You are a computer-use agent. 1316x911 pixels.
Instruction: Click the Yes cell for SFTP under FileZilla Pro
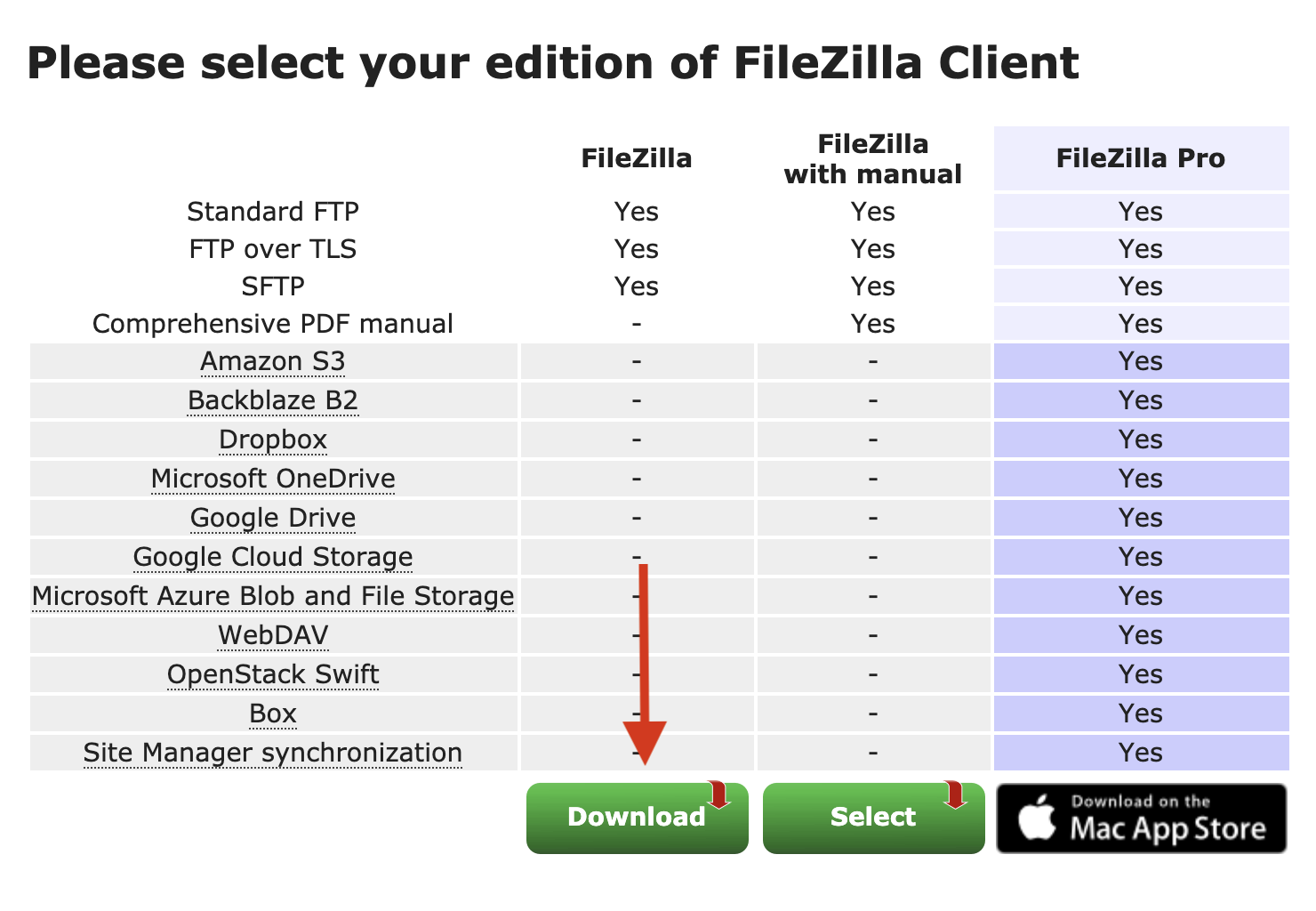click(1141, 286)
